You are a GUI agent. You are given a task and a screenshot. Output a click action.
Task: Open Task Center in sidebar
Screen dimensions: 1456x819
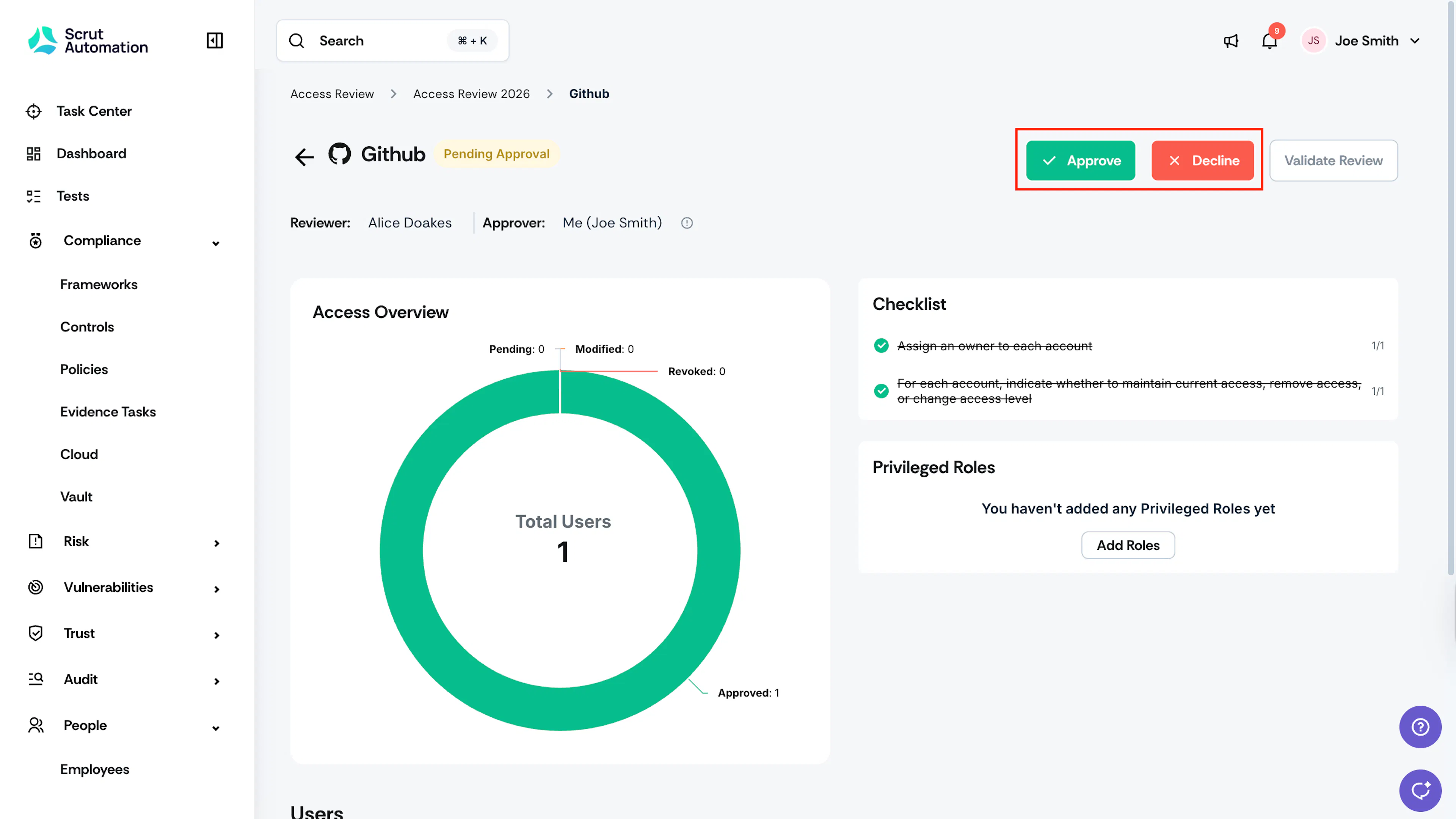pyautogui.click(x=94, y=111)
